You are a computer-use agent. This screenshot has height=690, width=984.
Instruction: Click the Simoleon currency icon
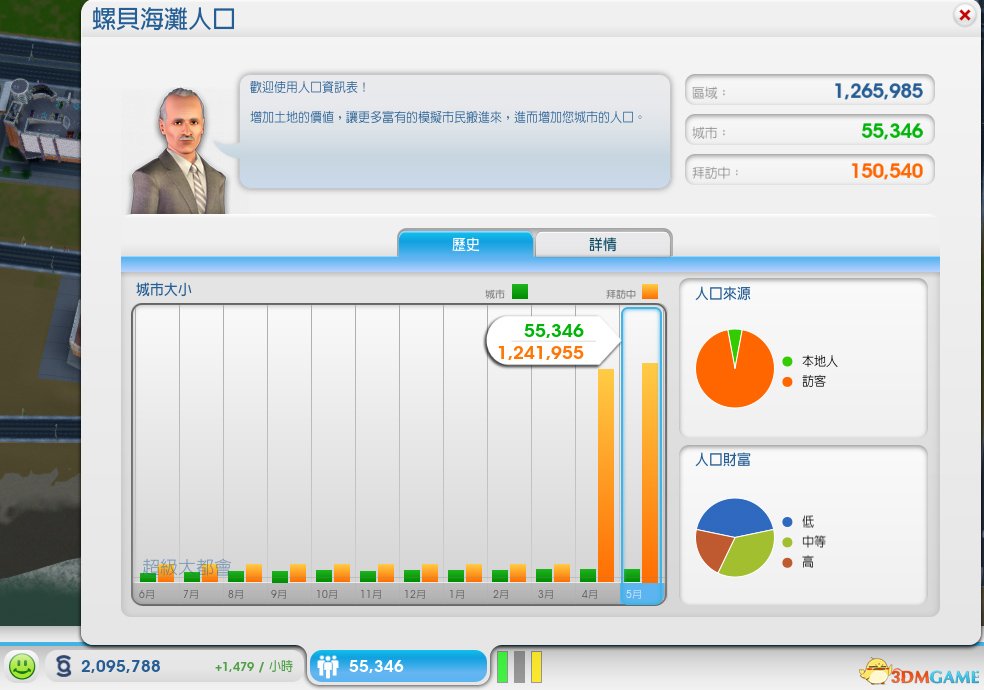click(63, 666)
